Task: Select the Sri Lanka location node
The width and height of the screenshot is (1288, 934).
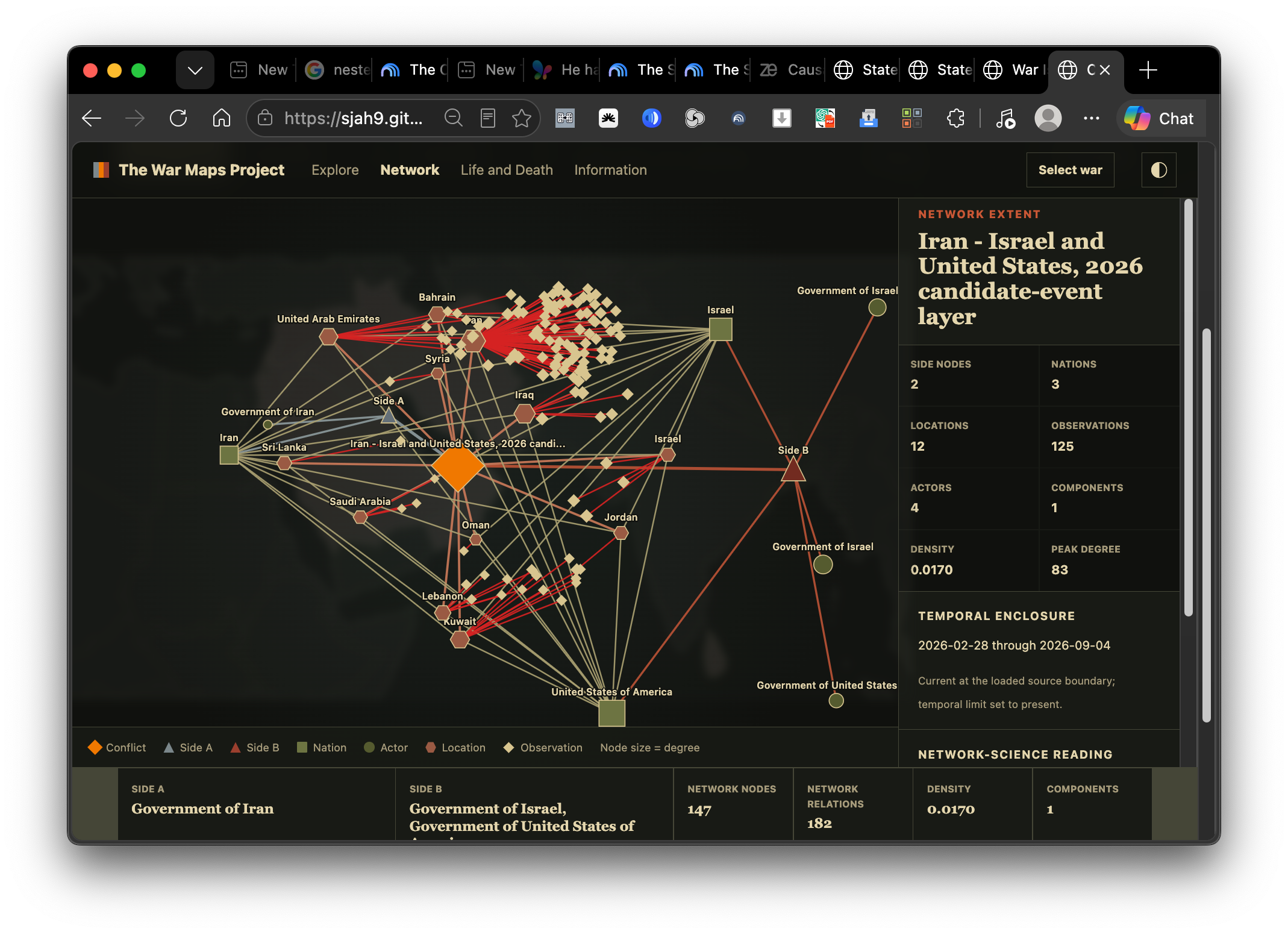Action: coord(284,463)
